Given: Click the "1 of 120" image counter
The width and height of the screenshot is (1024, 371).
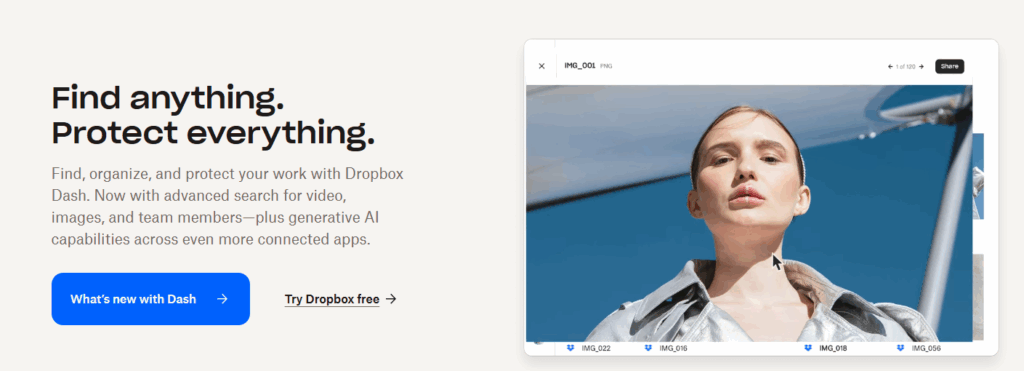Looking at the screenshot, I should (906, 67).
